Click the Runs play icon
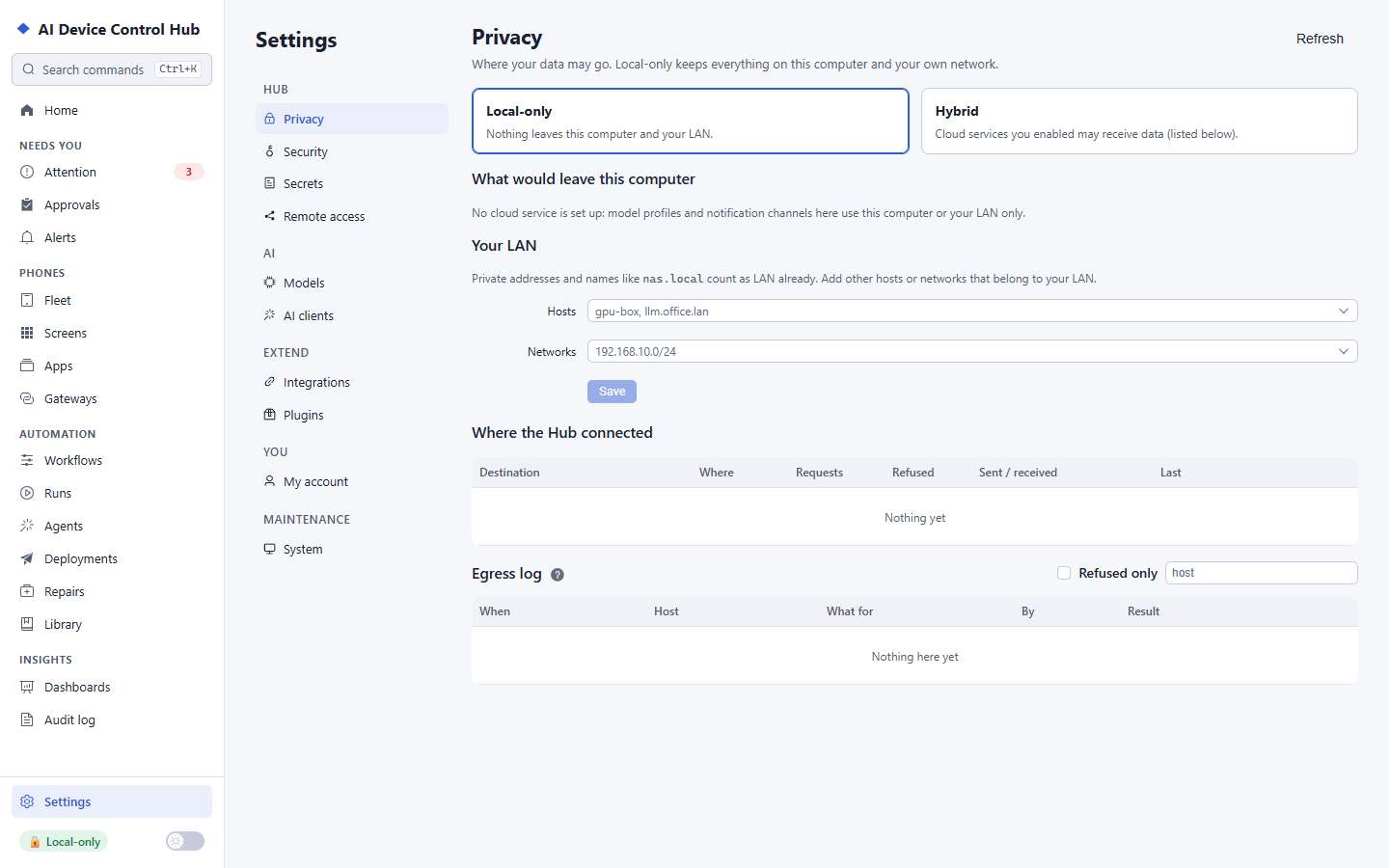1389x868 pixels. pyautogui.click(x=27, y=494)
